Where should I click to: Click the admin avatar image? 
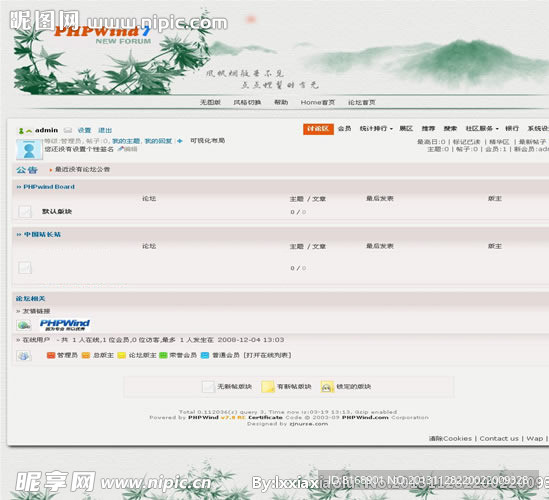(x=29, y=149)
